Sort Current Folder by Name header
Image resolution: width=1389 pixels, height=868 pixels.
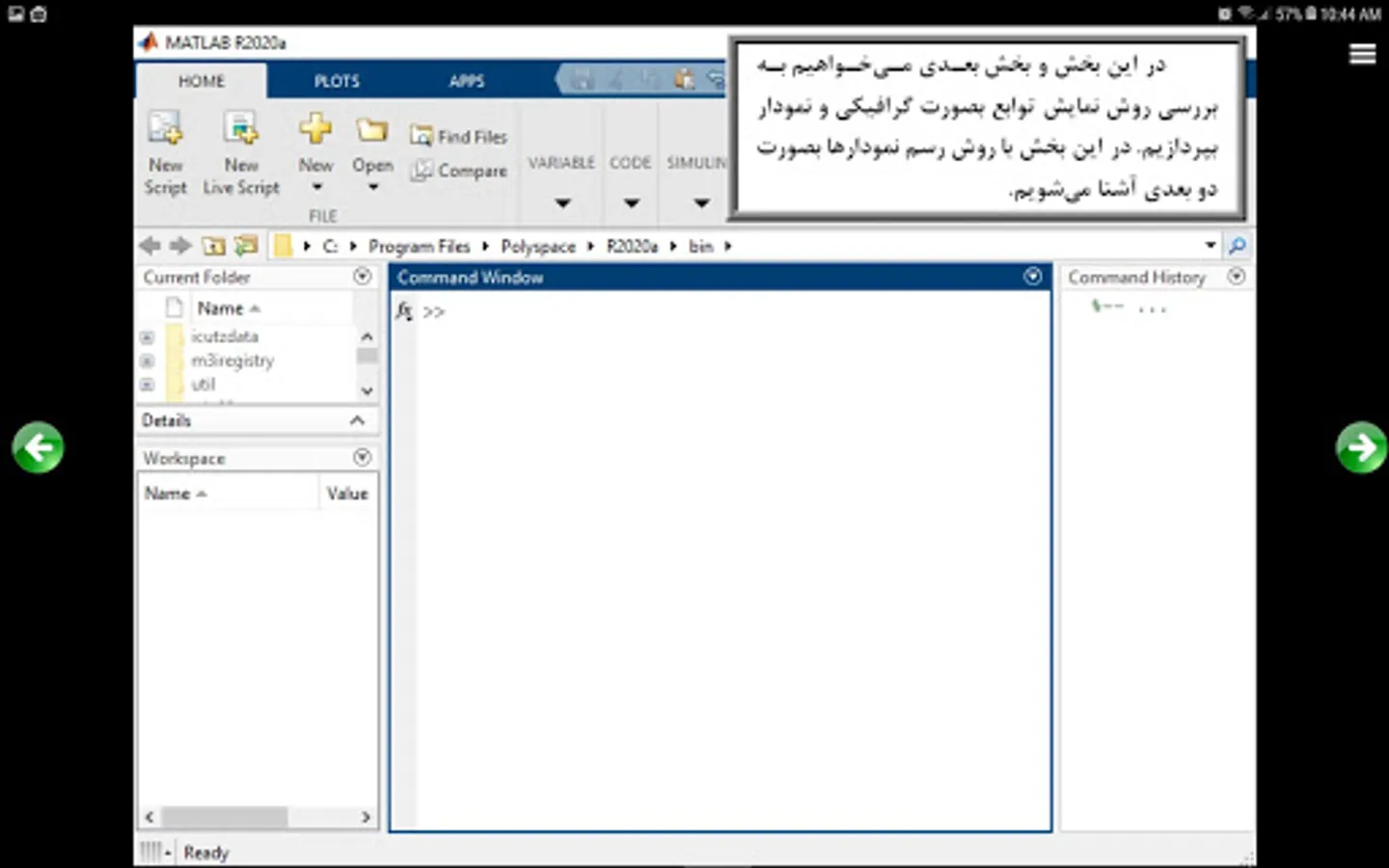coord(229,308)
